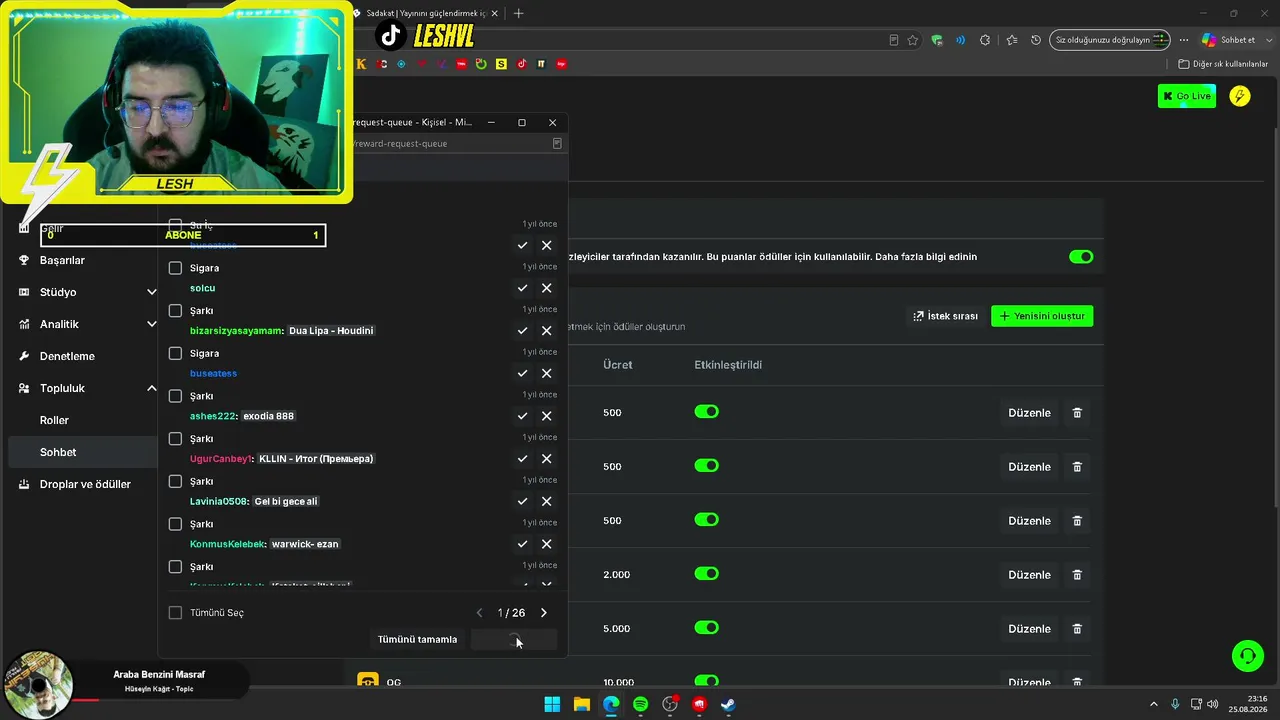The width and height of the screenshot is (1280, 720).
Task: Click the yellow lightning bolt profile icon
Action: pos(1240,96)
